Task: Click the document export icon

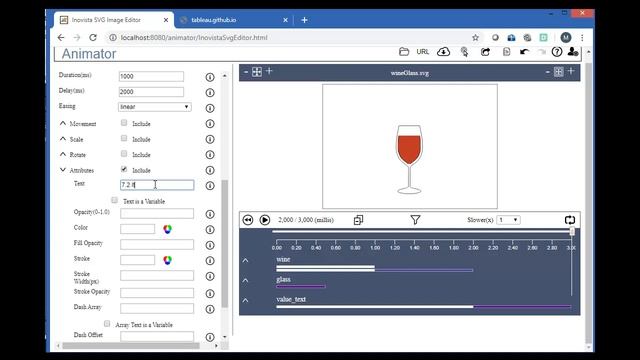Action: (x=506, y=52)
